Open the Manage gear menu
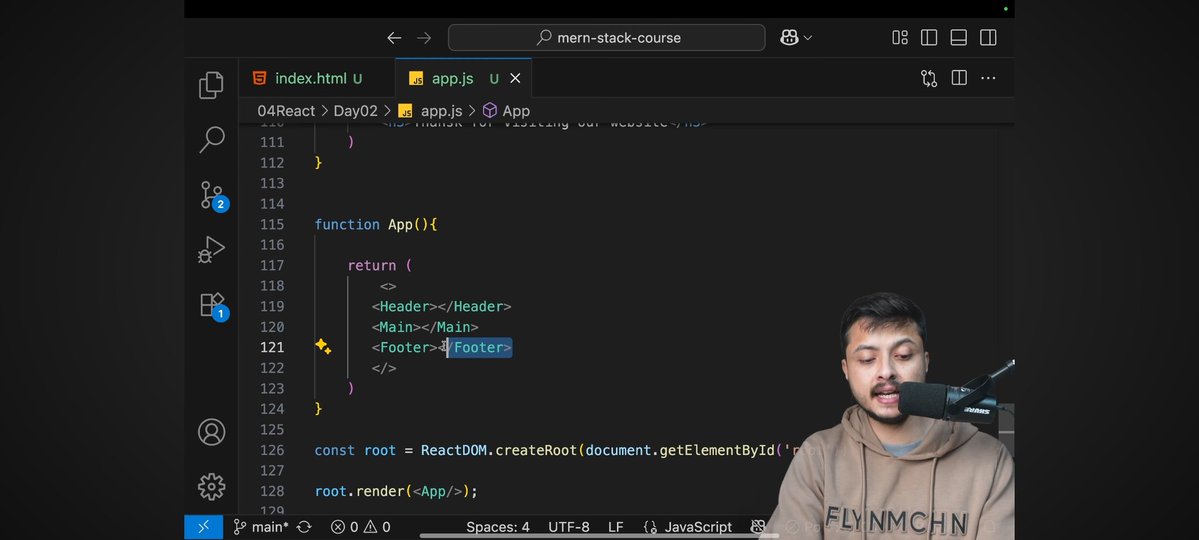1199x540 pixels. (212, 486)
